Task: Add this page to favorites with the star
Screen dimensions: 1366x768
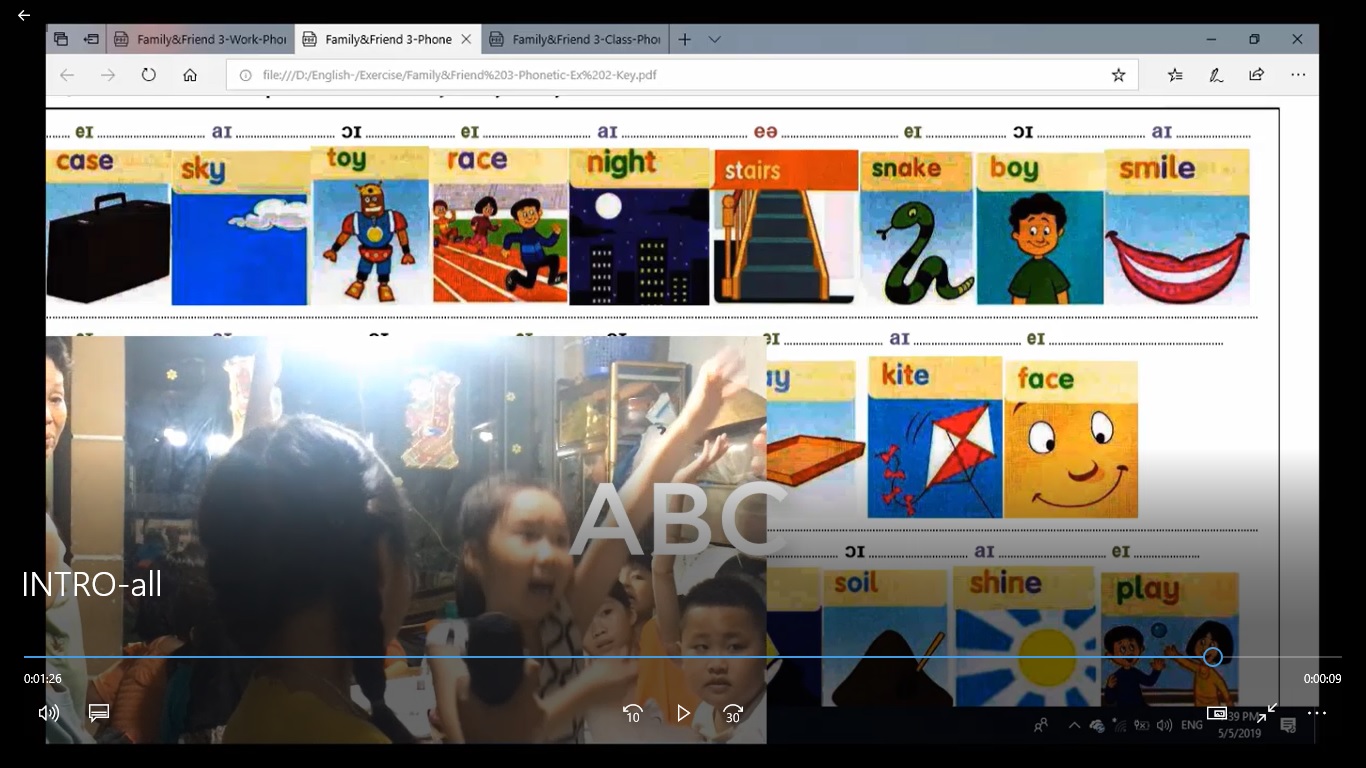Action: (1118, 75)
